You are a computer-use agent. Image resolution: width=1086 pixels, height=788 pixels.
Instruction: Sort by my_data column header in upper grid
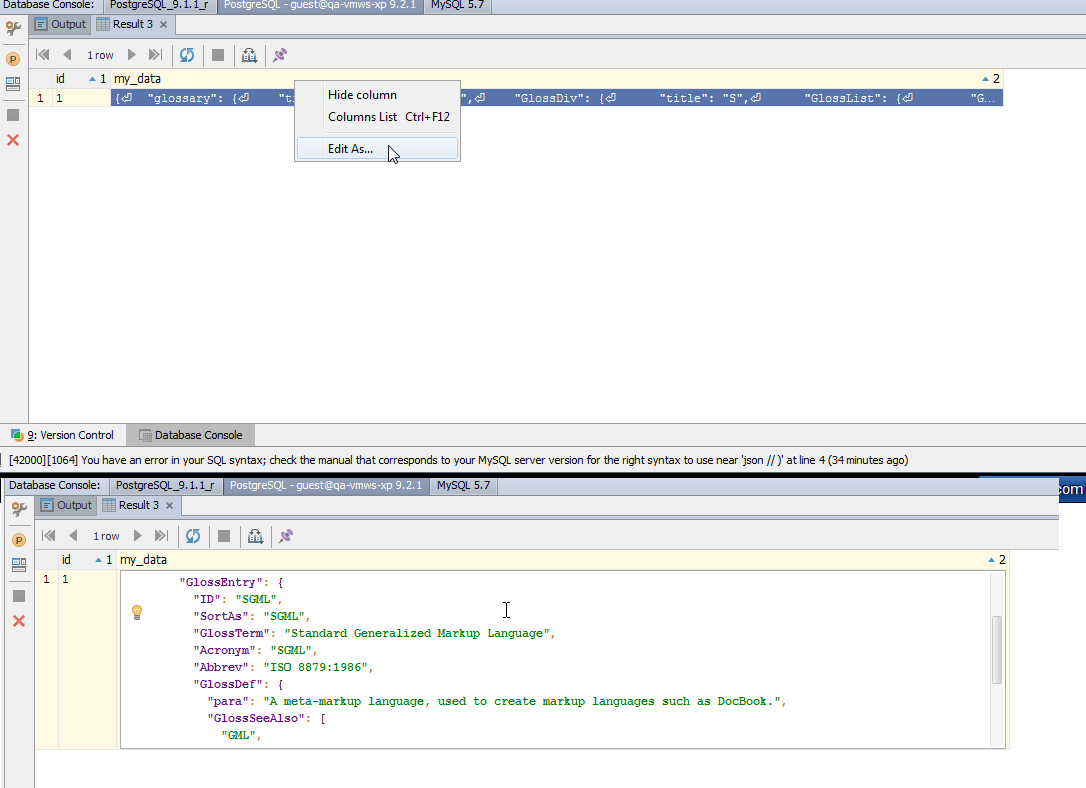[557, 79]
